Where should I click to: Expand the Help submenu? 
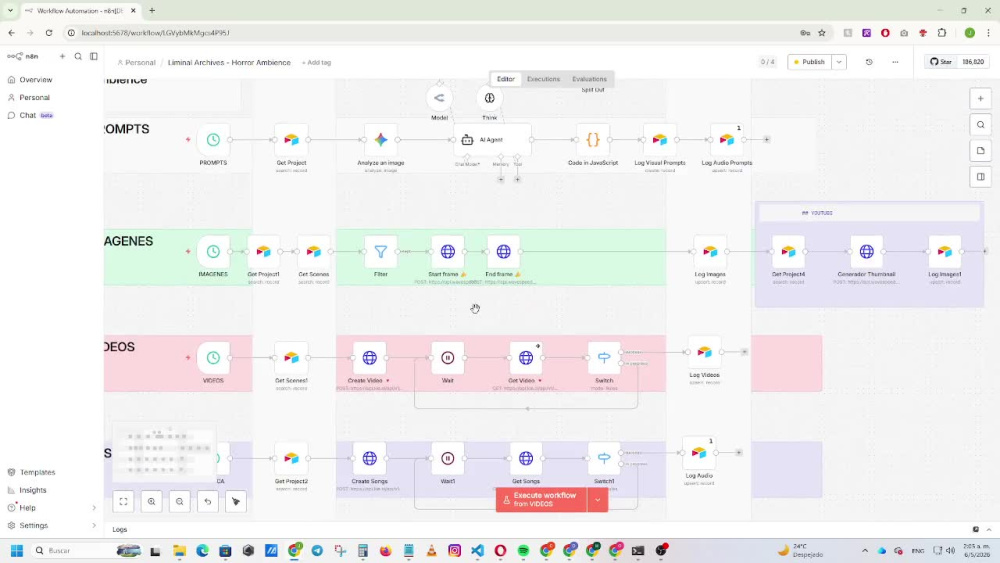tap(94, 508)
